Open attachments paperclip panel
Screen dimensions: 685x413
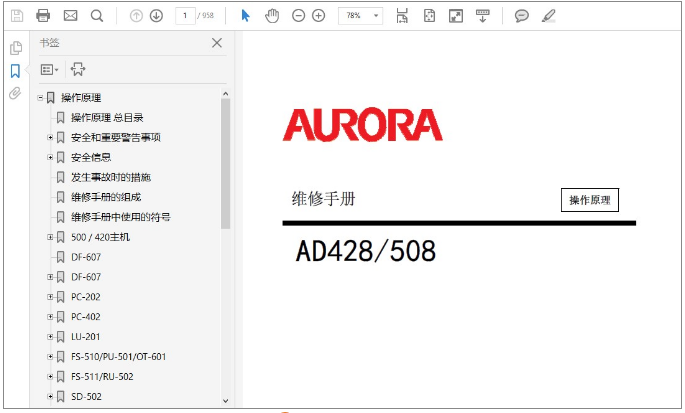click(15, 94)
